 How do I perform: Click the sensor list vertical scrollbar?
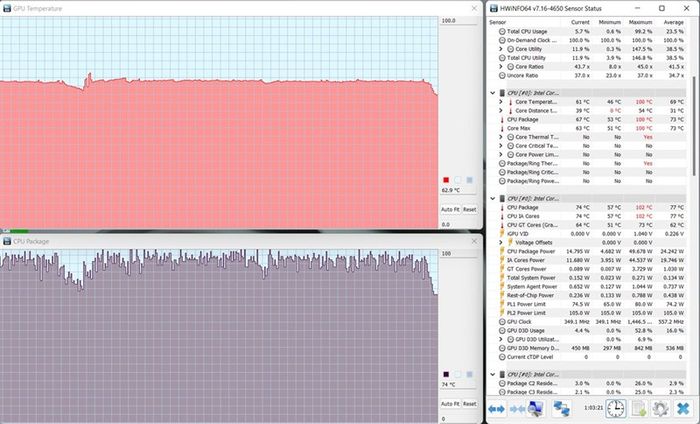pos(693,125)
